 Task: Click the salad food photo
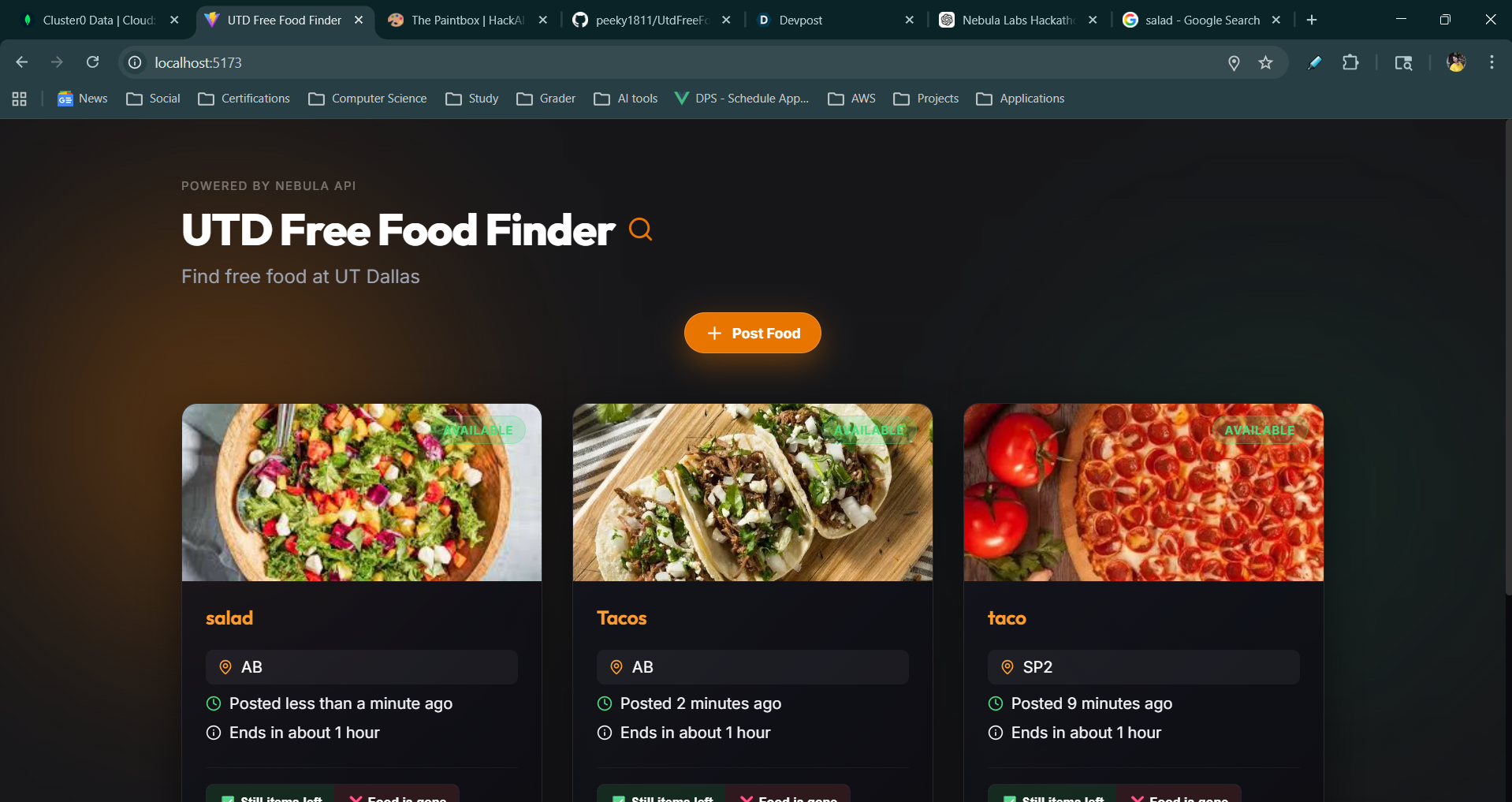[362, 493]
